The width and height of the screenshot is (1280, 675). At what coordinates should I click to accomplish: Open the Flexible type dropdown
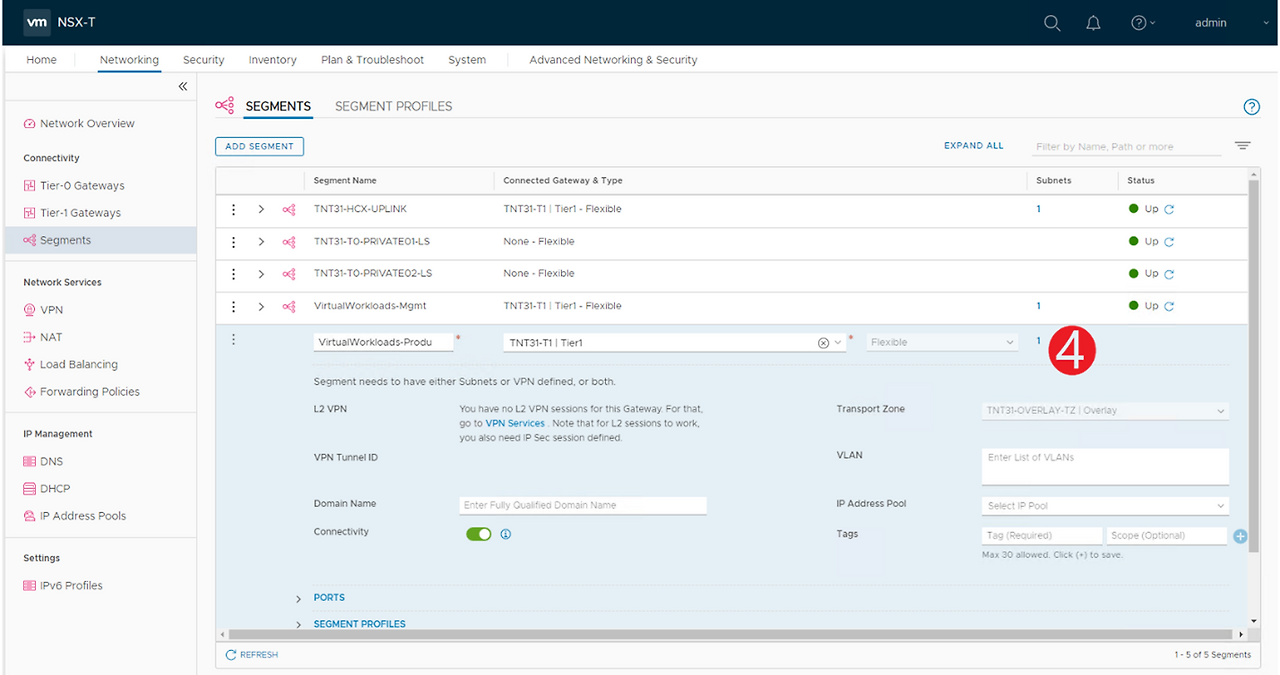[942, 343]
